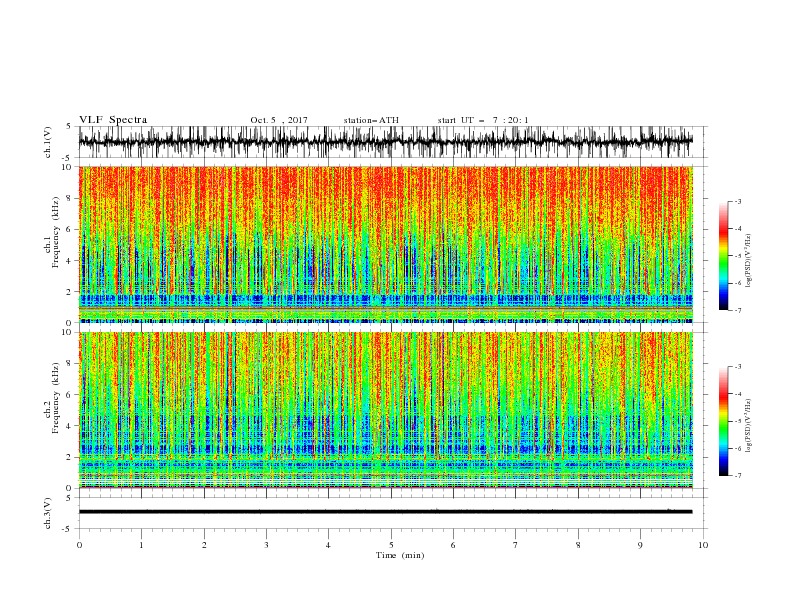The width and height of the screenshot is (792, 612).
Task: Click time axis tick label "10"
Action: coord(703,545)
